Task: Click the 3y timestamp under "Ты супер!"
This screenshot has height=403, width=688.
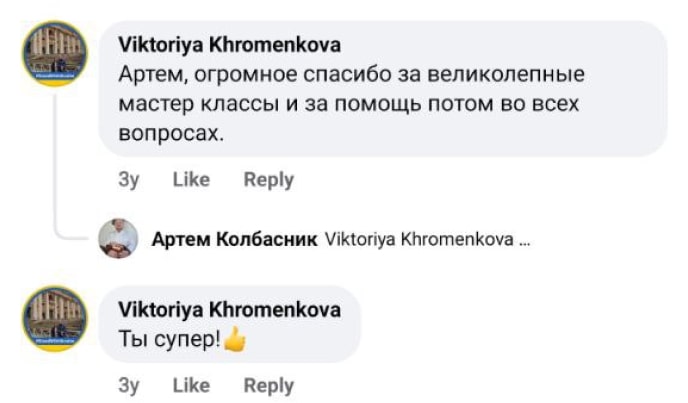Action: pyautogui.click(x=129, y=385)
